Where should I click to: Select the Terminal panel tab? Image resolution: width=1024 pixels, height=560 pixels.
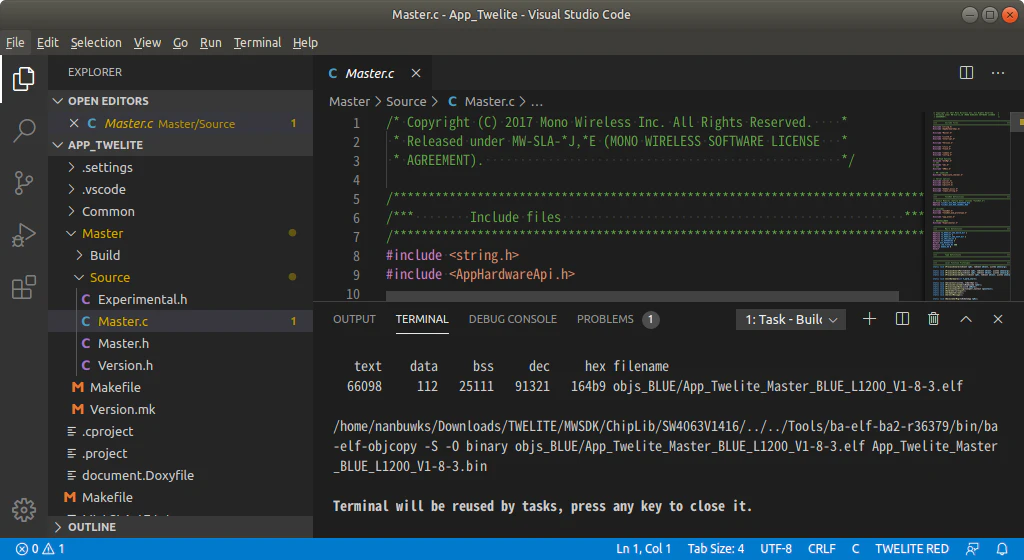422,319
